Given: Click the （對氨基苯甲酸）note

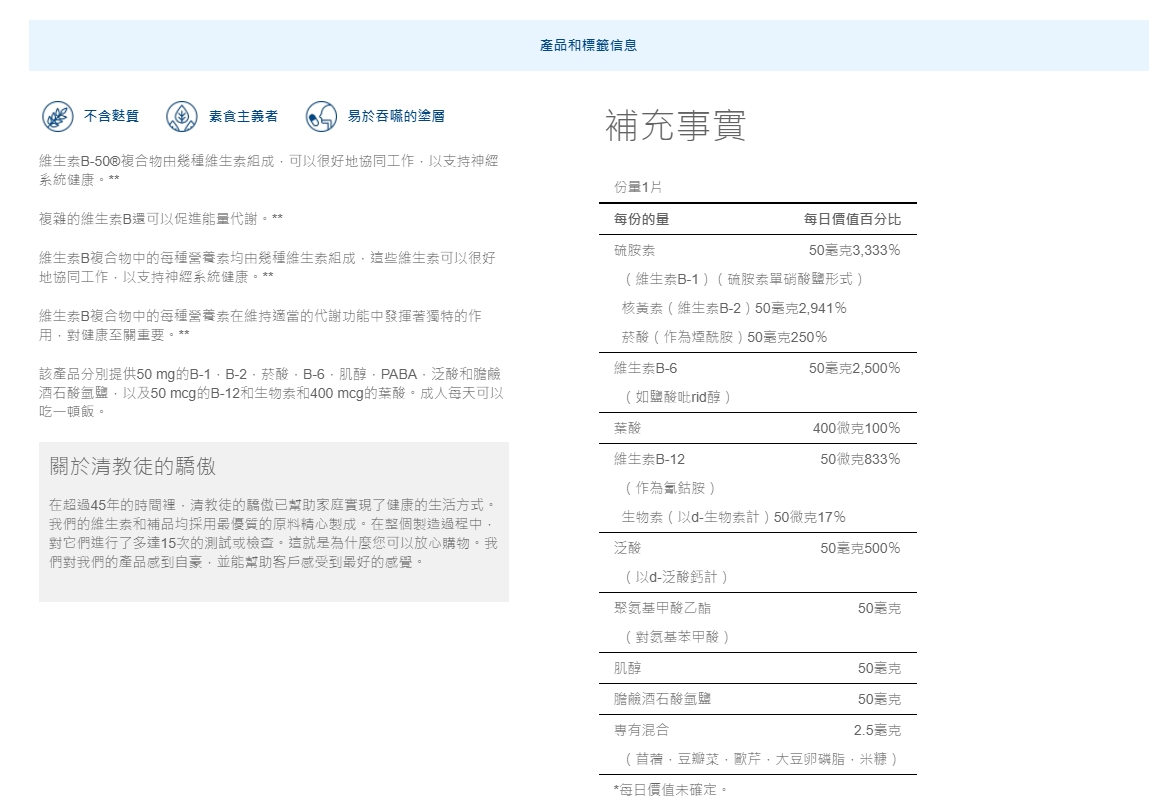Looking at the screenshot, I should 676,637.
